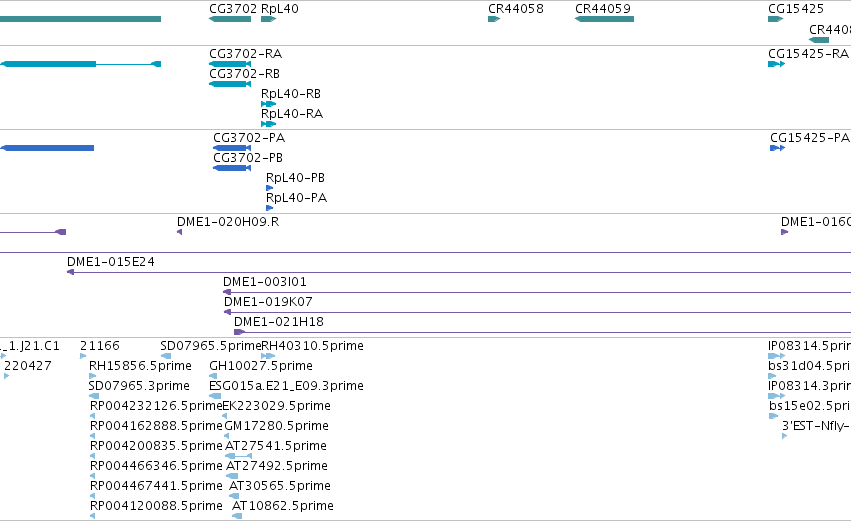
Task: Select the SD07965.5prime EST label
Action: click(x=211, y=346)
